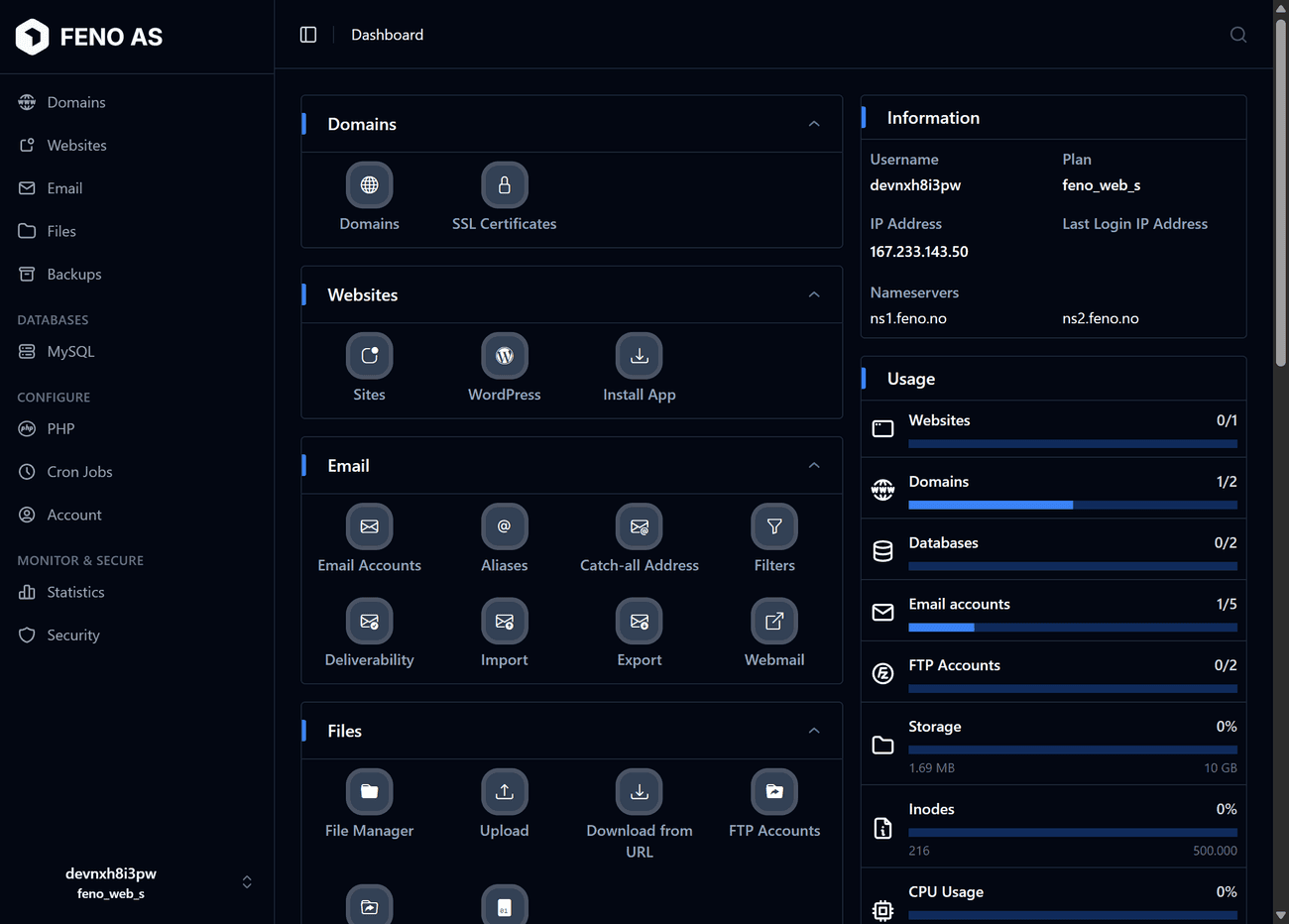
Task: Click the FENO AS logo
Action: point(89,37)
